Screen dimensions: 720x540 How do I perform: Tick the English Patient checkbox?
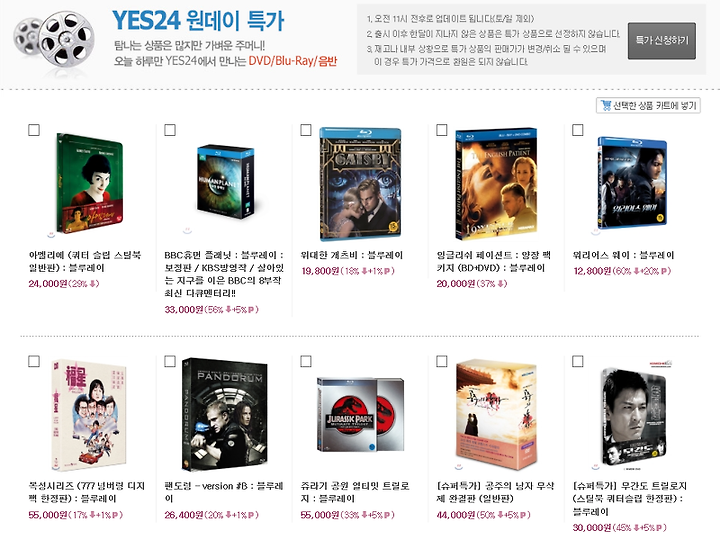point(442,130)
